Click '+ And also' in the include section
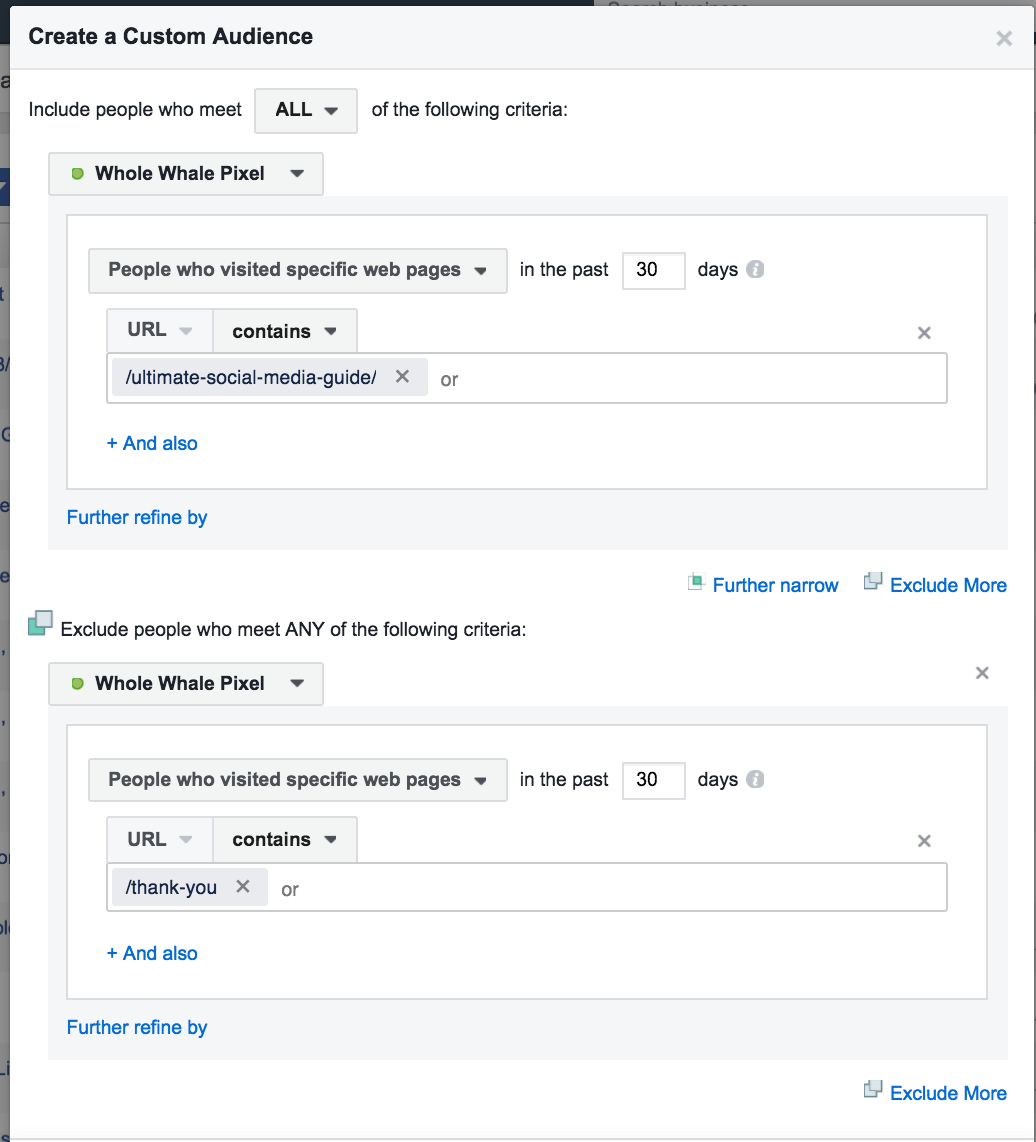Screen dimensions: 1036x1142 151,443
